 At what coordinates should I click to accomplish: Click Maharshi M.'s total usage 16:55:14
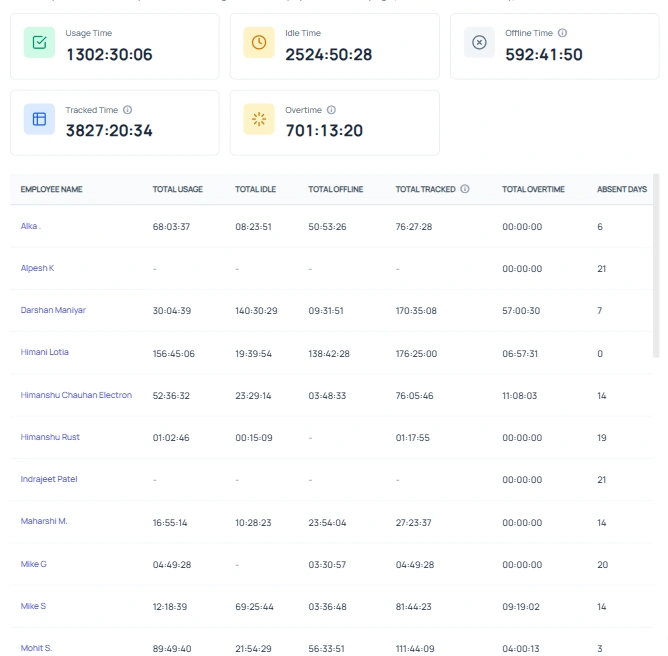(170, 523)
